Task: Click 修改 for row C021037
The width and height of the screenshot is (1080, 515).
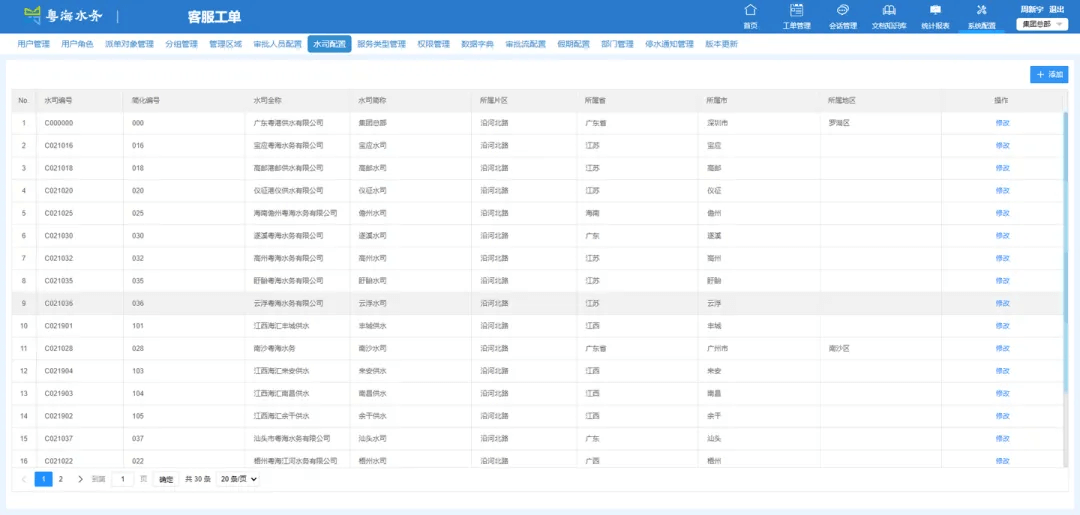Action: point(1002,439)
